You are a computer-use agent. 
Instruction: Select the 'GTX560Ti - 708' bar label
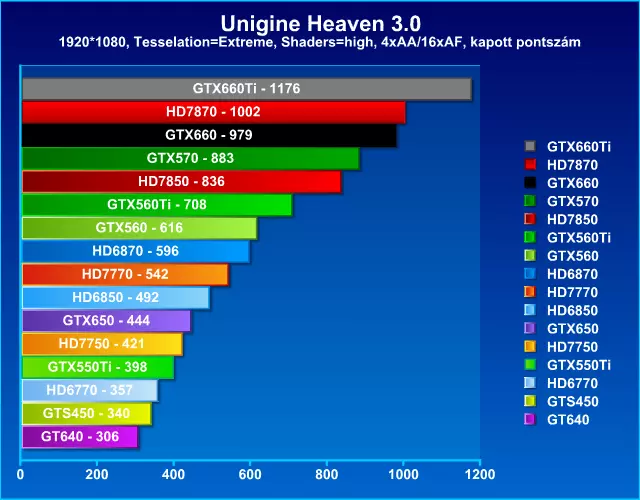[x=157, y=204]
